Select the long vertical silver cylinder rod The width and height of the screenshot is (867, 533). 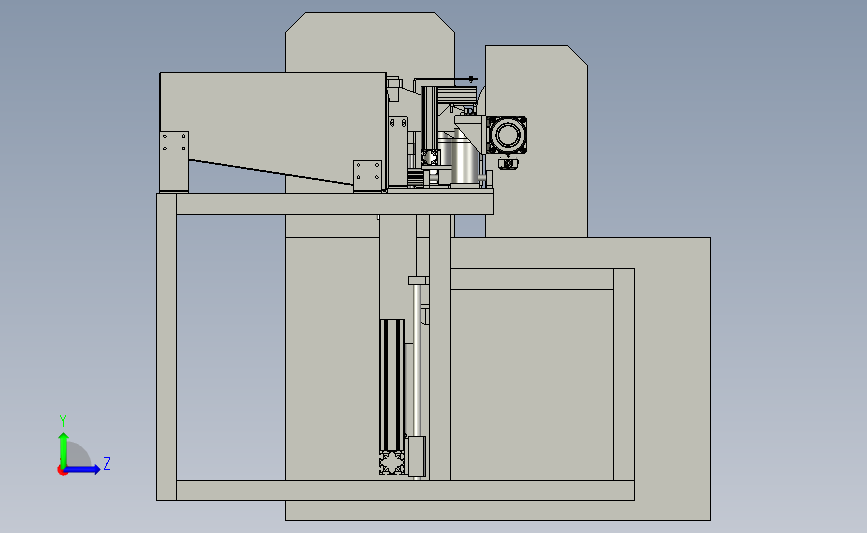pos(417,359)
